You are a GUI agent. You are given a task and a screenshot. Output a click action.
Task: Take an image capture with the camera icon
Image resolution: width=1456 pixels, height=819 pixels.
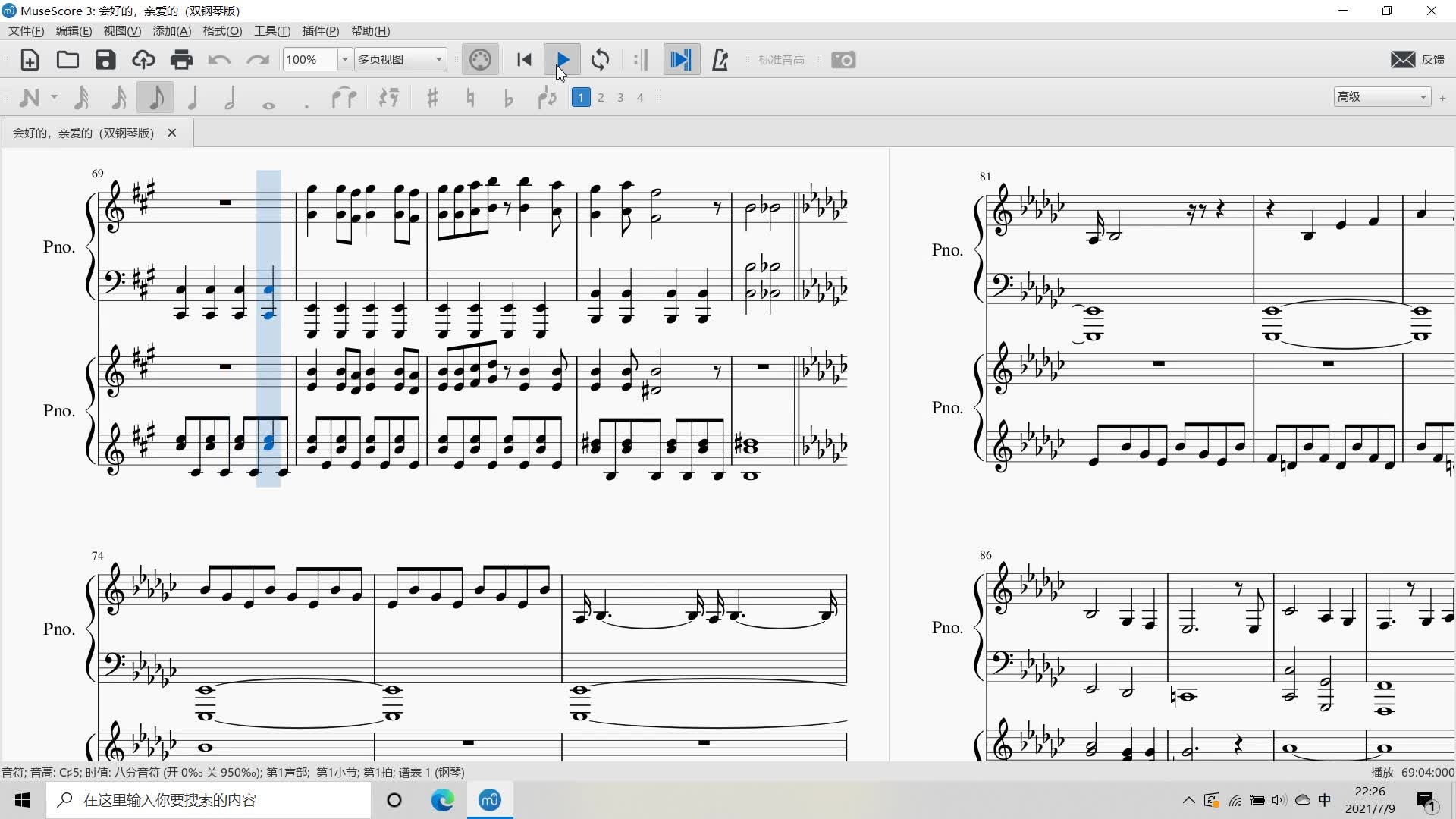tap(843, 60)
